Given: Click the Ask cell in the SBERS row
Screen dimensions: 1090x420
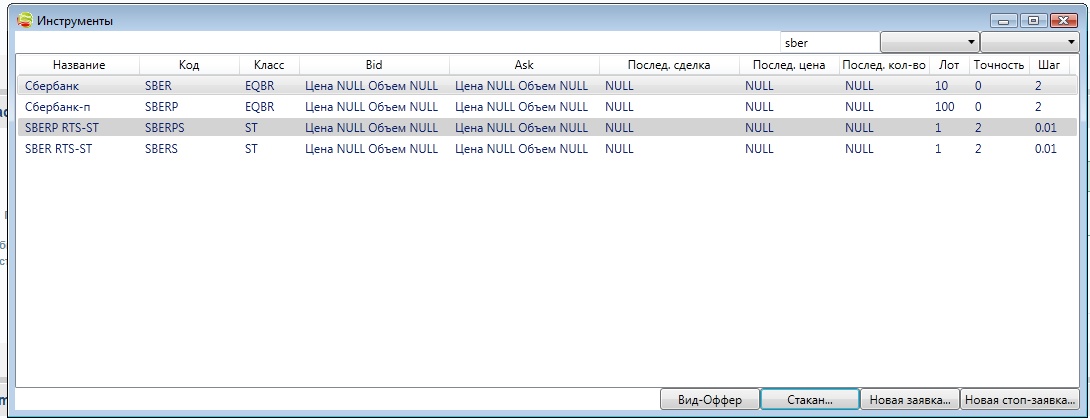Looking at the screenshot, I should [x=521, y=149].
